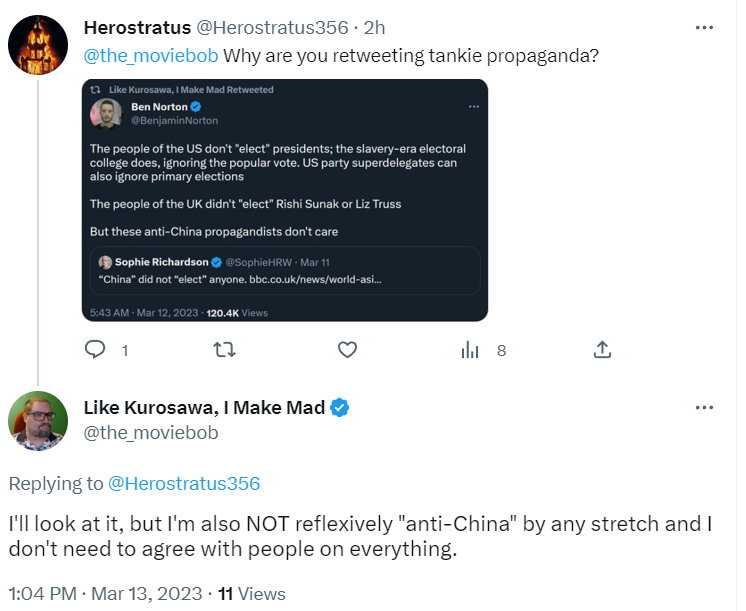
Task: Click the quoted Sophie Richardson tweet
Action: (285, 270)
